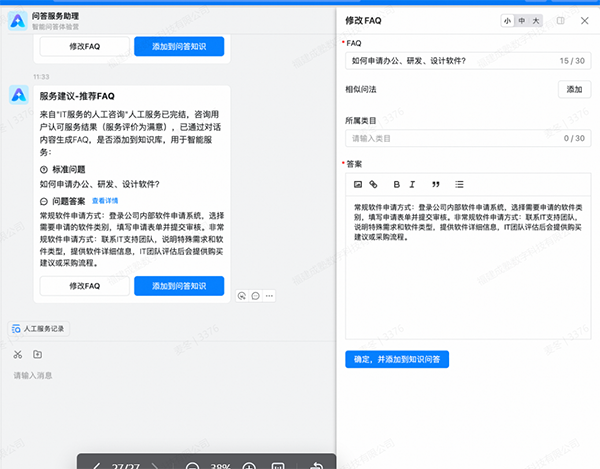Viewport: 600px width, 469px height.
Task: Click the 问答服务助理 title text
Action: pos(55,16)
